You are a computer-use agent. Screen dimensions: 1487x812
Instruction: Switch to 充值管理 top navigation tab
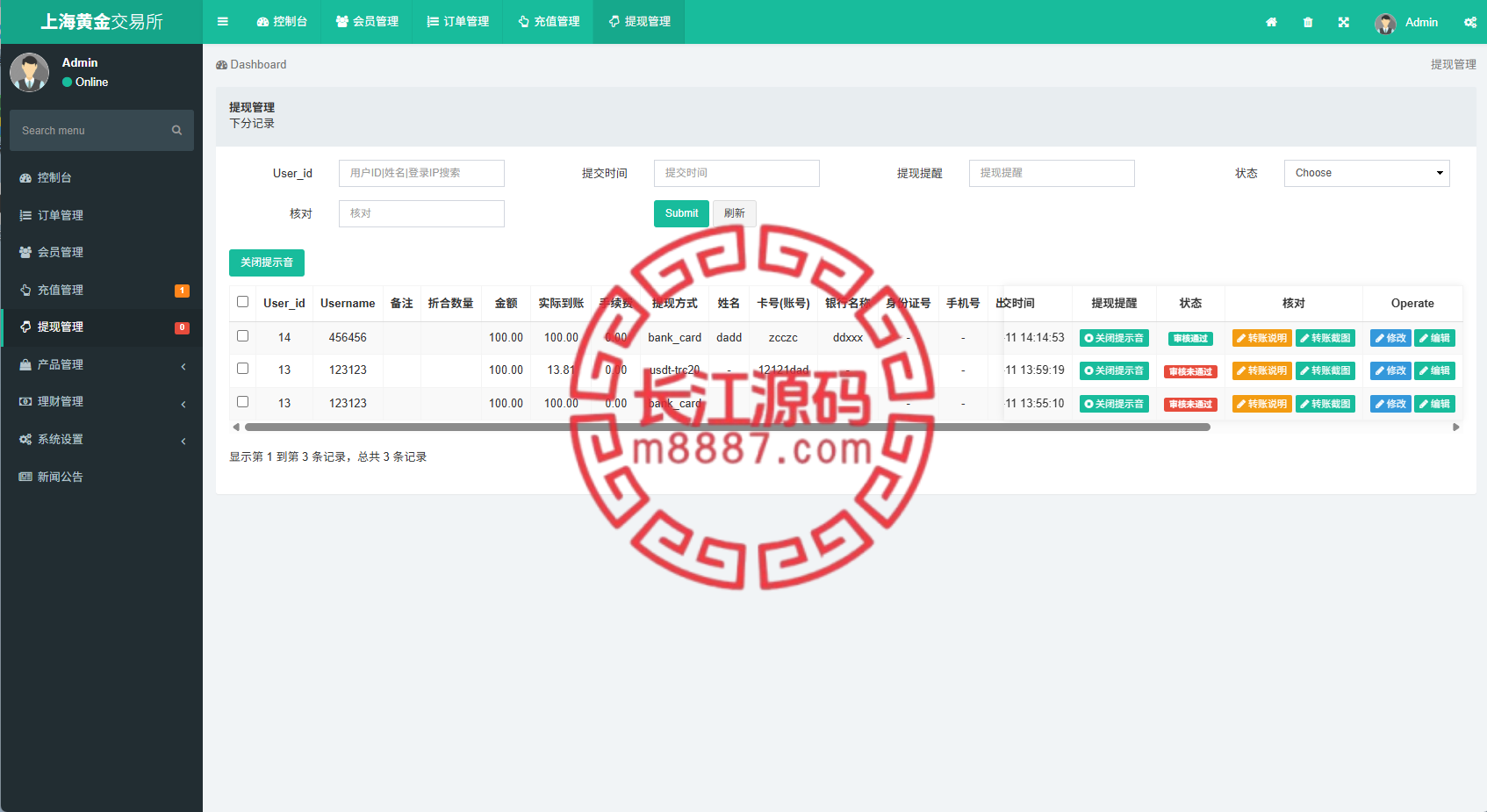(549, 22)
